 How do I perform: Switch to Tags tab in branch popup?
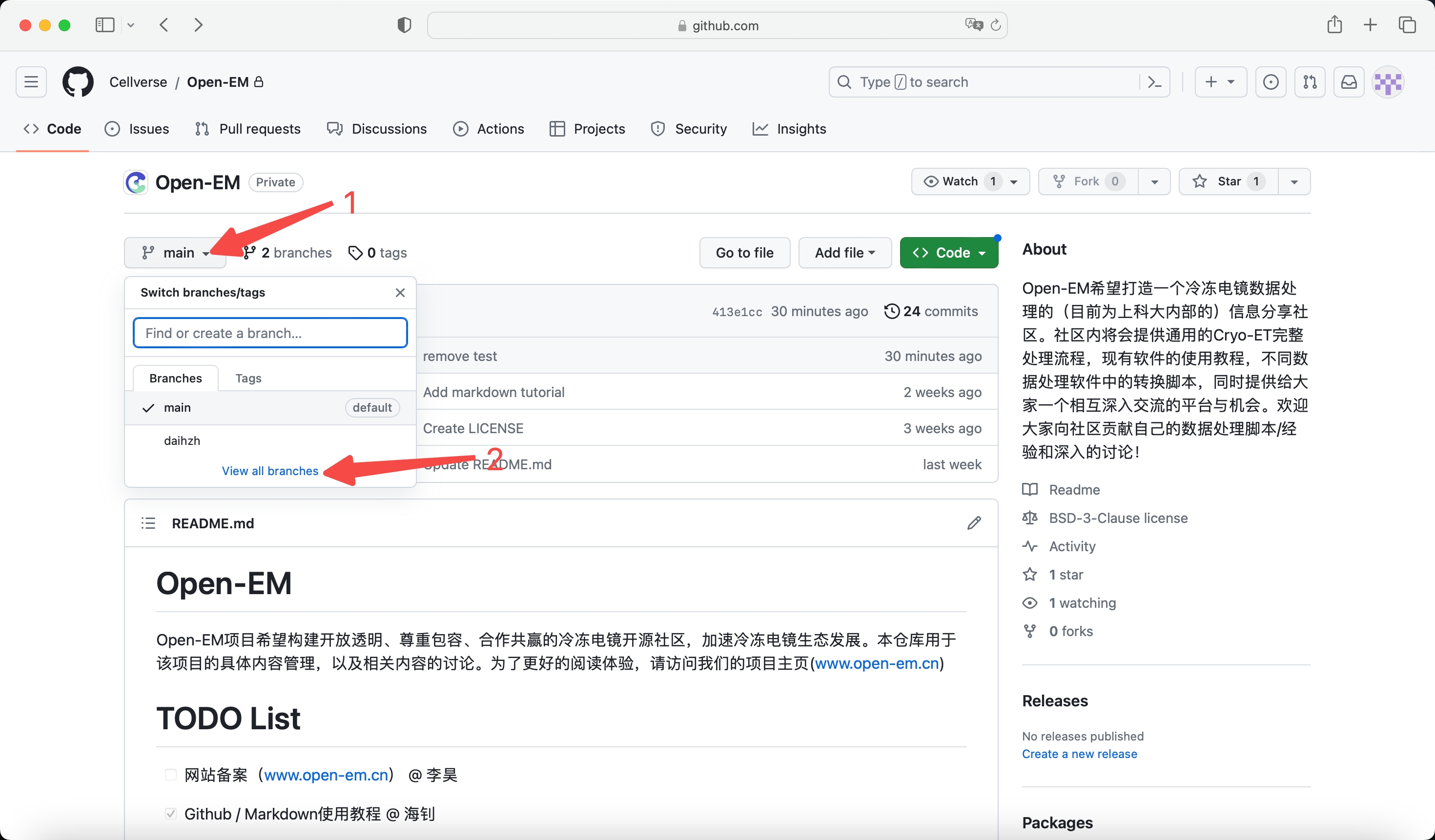click(x=248, y=379)
